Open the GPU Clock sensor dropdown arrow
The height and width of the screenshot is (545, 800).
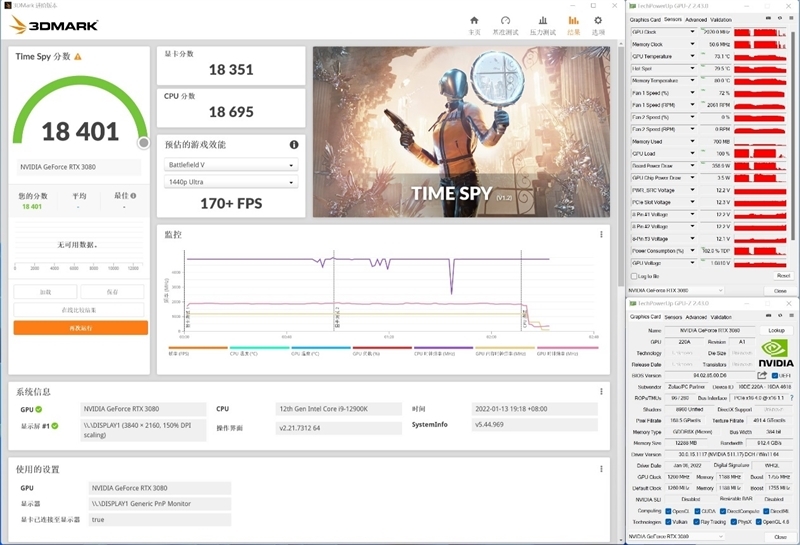pos(692,32)
